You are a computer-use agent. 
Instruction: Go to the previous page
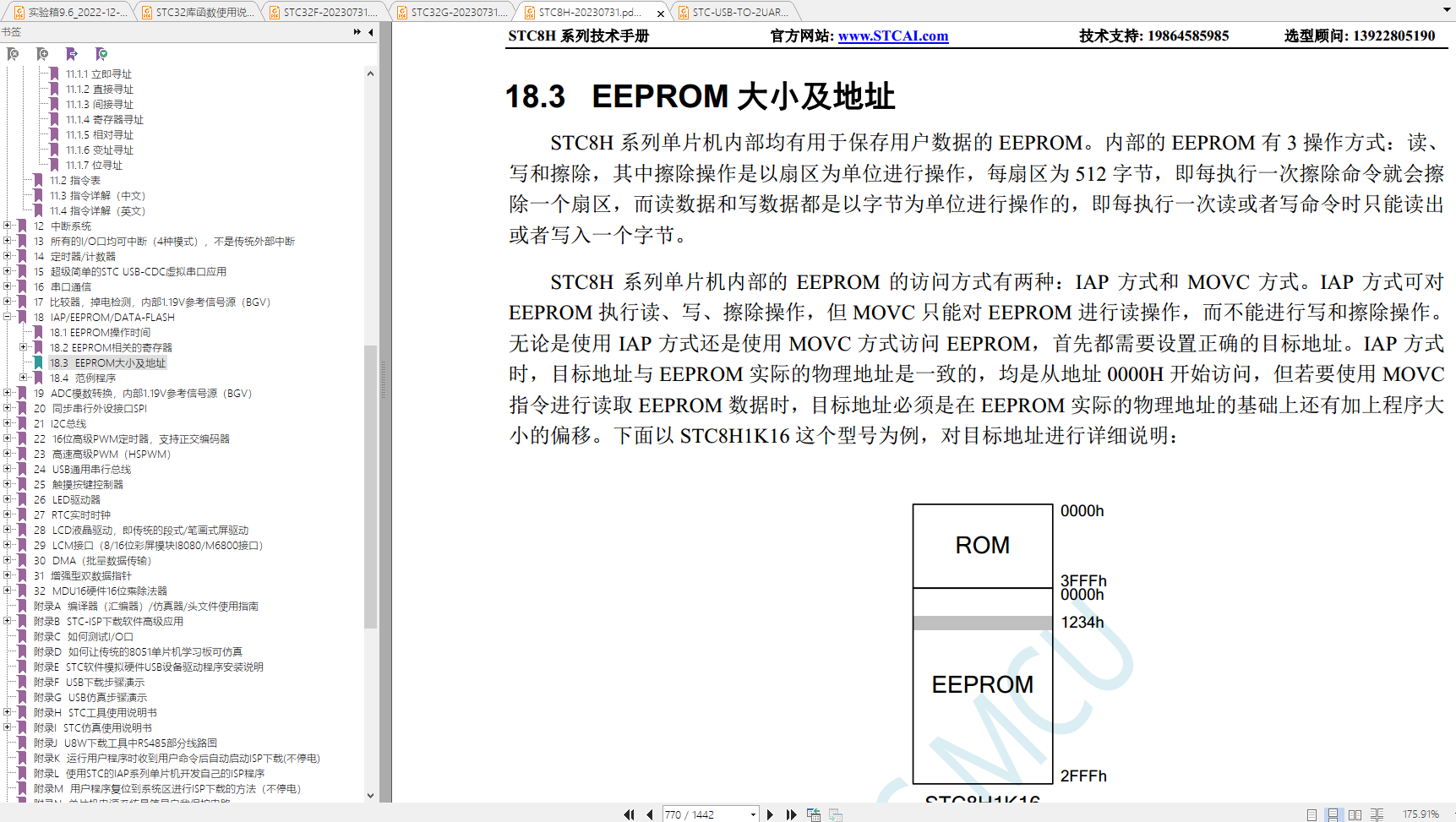pyautogui.click(x=649, y=814)
